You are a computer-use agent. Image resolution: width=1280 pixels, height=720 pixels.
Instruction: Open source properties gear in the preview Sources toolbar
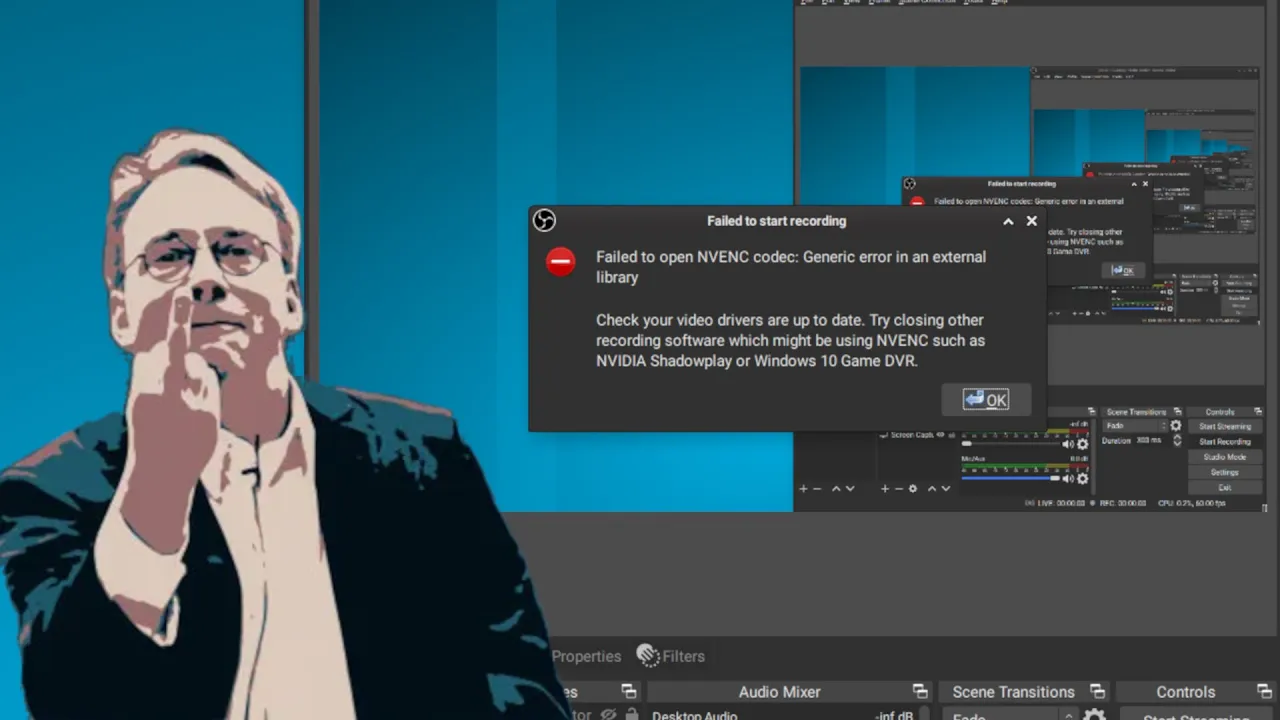click(x=913, y=489)
